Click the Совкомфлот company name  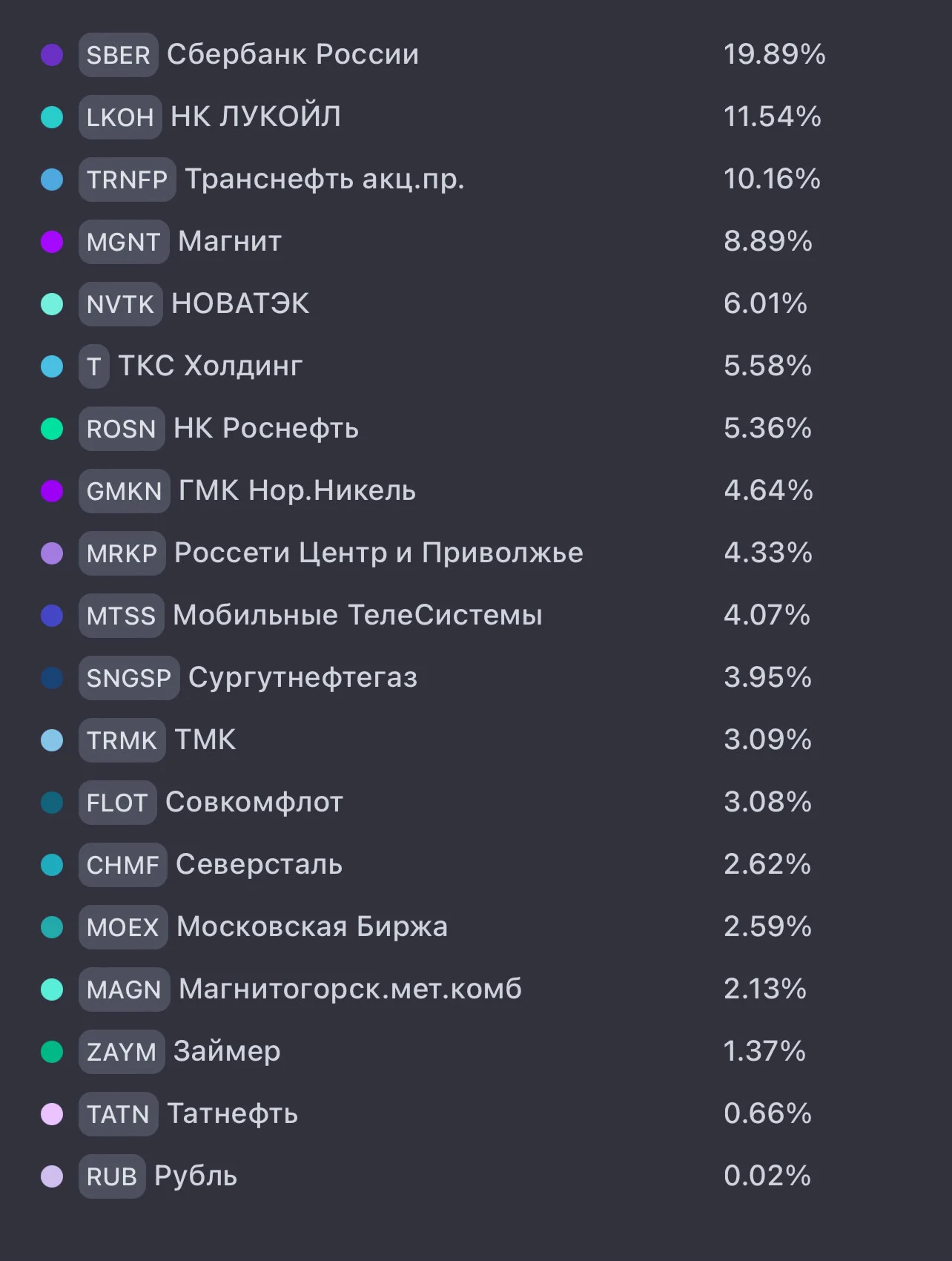pyautogui.click(x=254, y=803)
